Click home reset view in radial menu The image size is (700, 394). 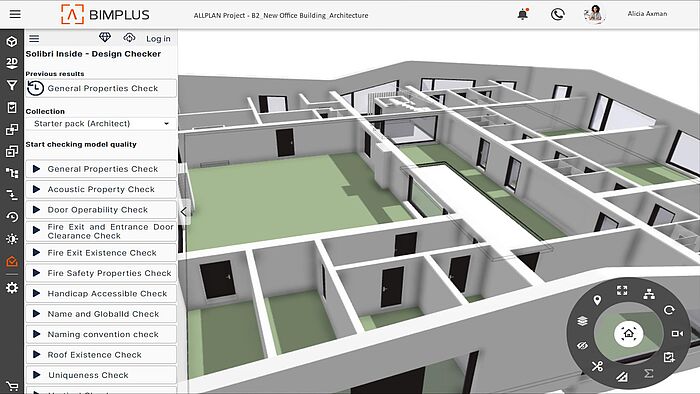[629, 334]
